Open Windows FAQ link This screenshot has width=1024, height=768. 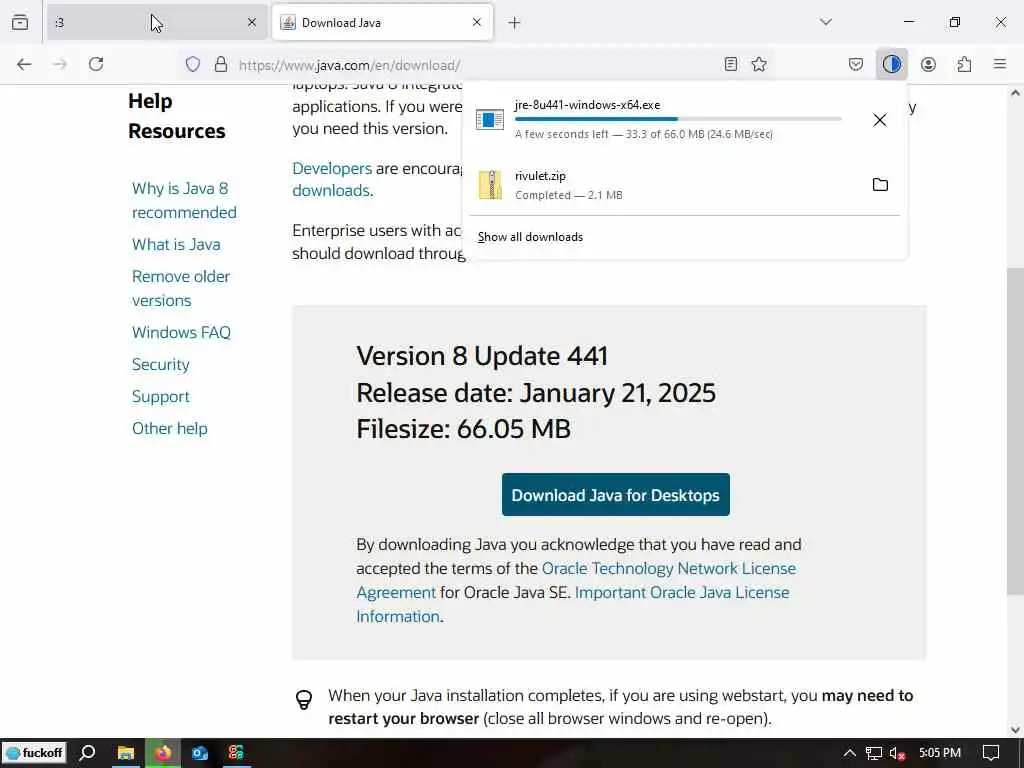pyautogui.click(x=182, y=332)
